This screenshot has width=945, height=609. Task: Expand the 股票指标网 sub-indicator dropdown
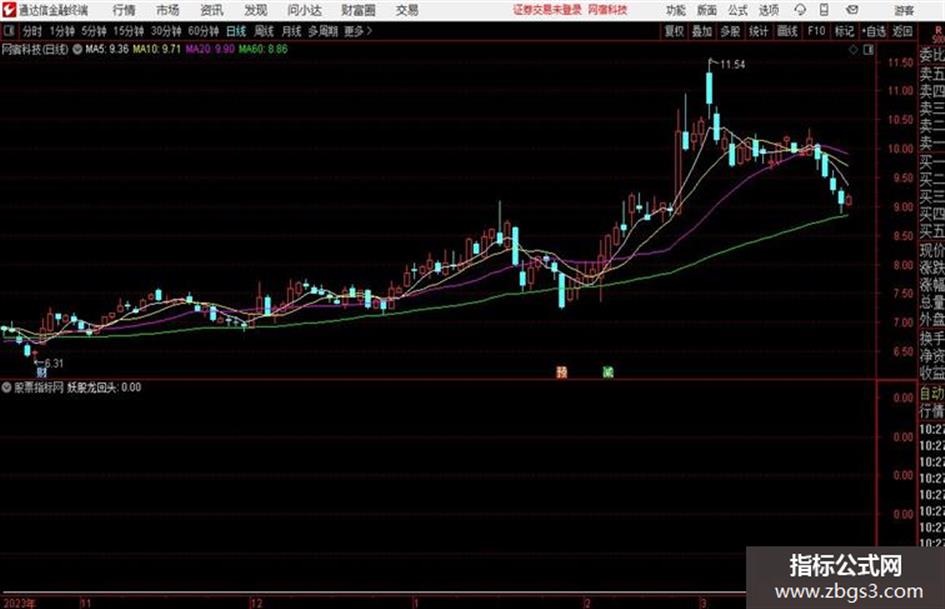[6, 388]
